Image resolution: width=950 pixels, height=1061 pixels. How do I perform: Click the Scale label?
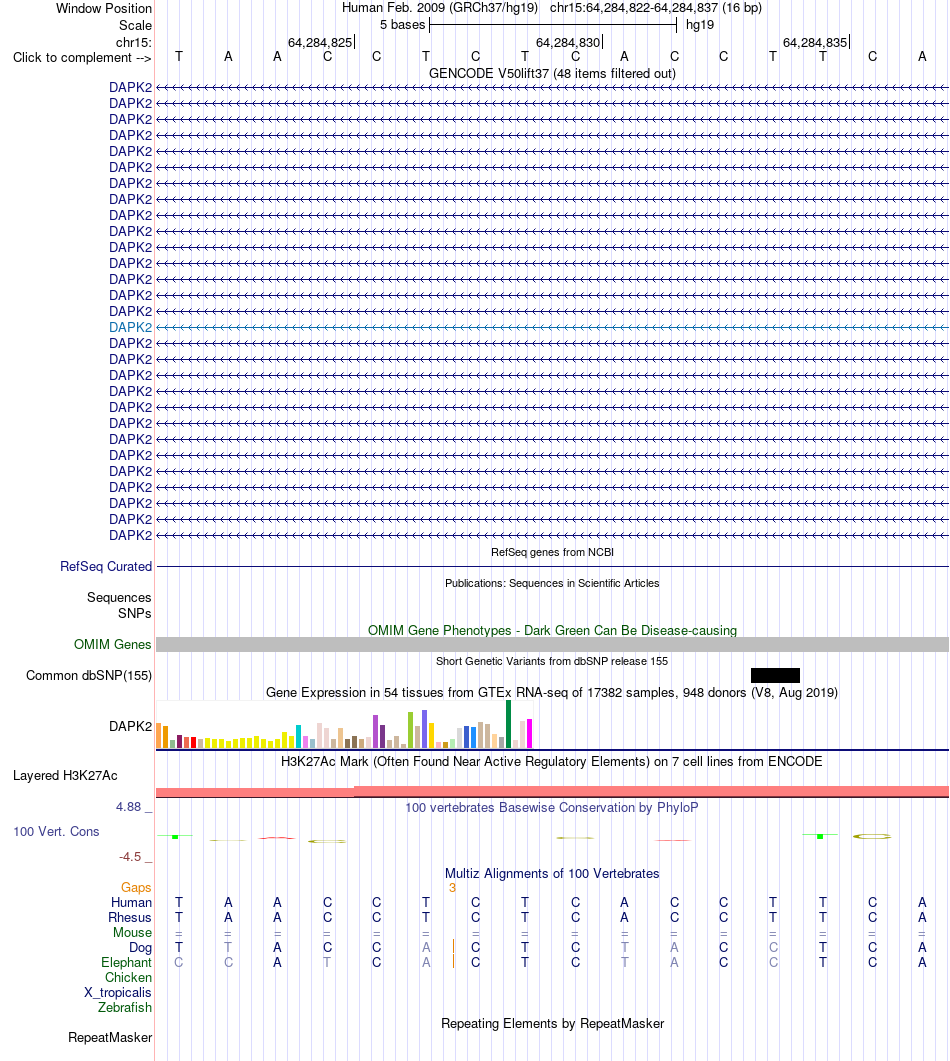click(x=135, y=26)
